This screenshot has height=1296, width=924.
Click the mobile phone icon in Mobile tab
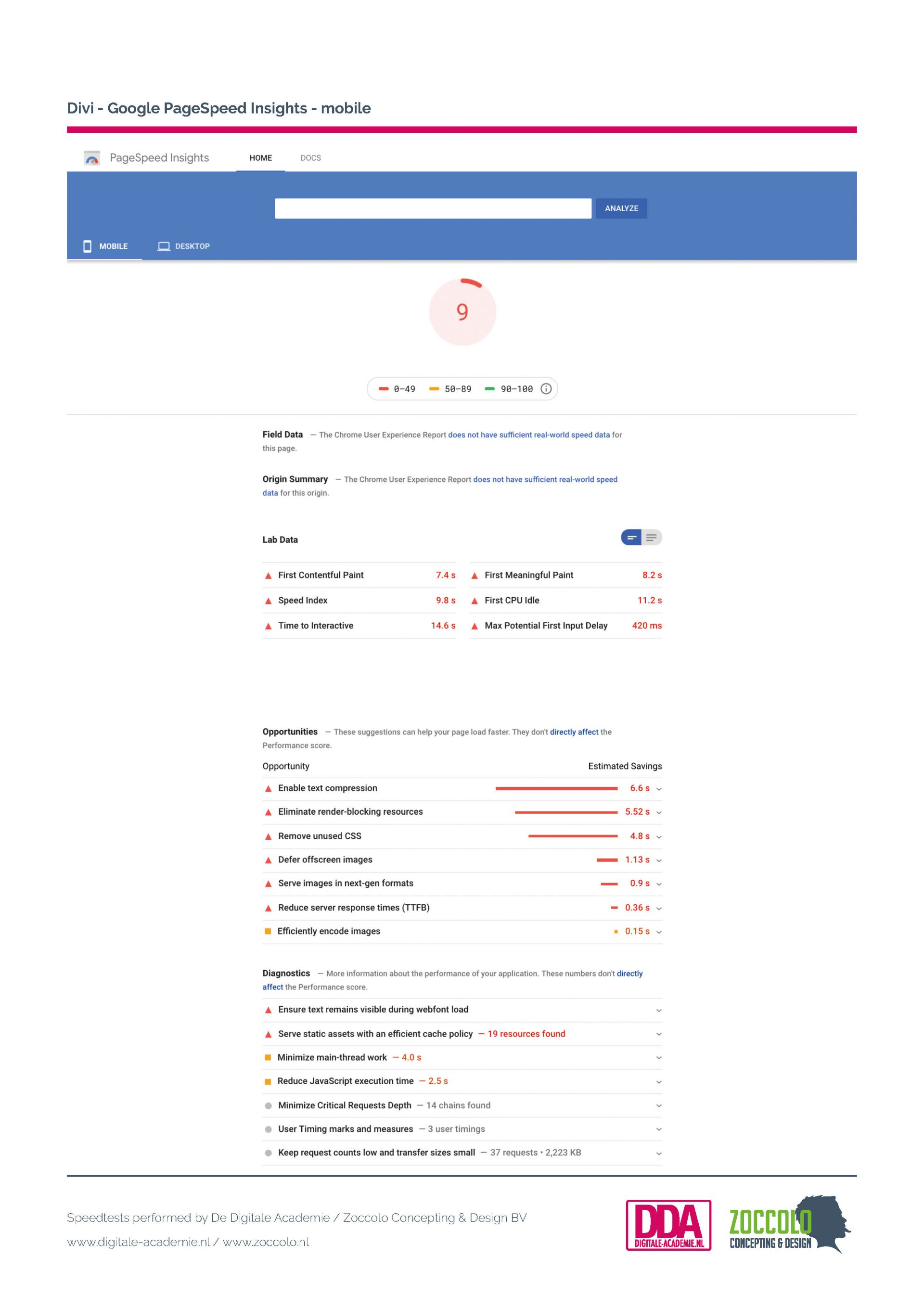[x=87, y=246]
